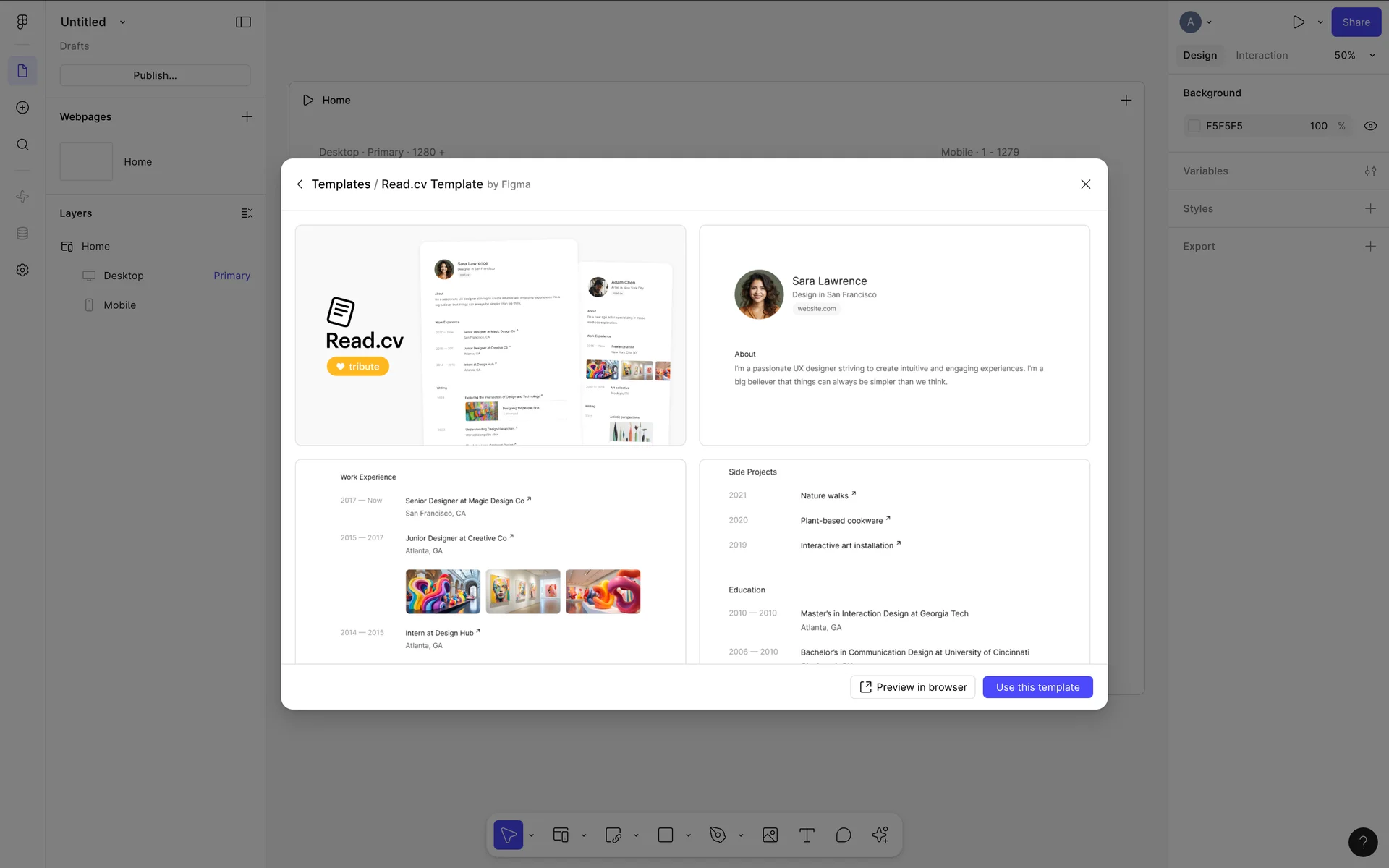This screenshot has width=1389, height=868.
Task: Toggle the sidebar panel layout icon
Action: pyautogui.click(x=243, y=22)
